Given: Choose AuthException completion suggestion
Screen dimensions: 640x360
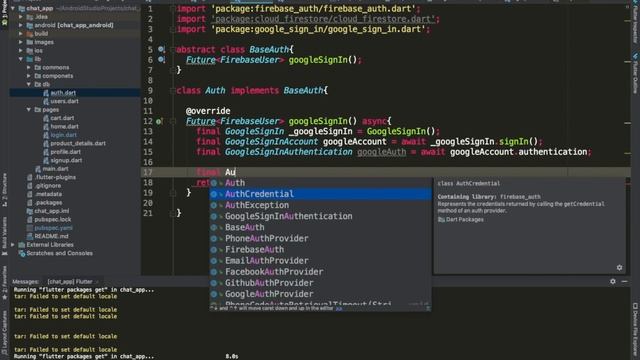Looking at the screenshot, I should 320,205.
